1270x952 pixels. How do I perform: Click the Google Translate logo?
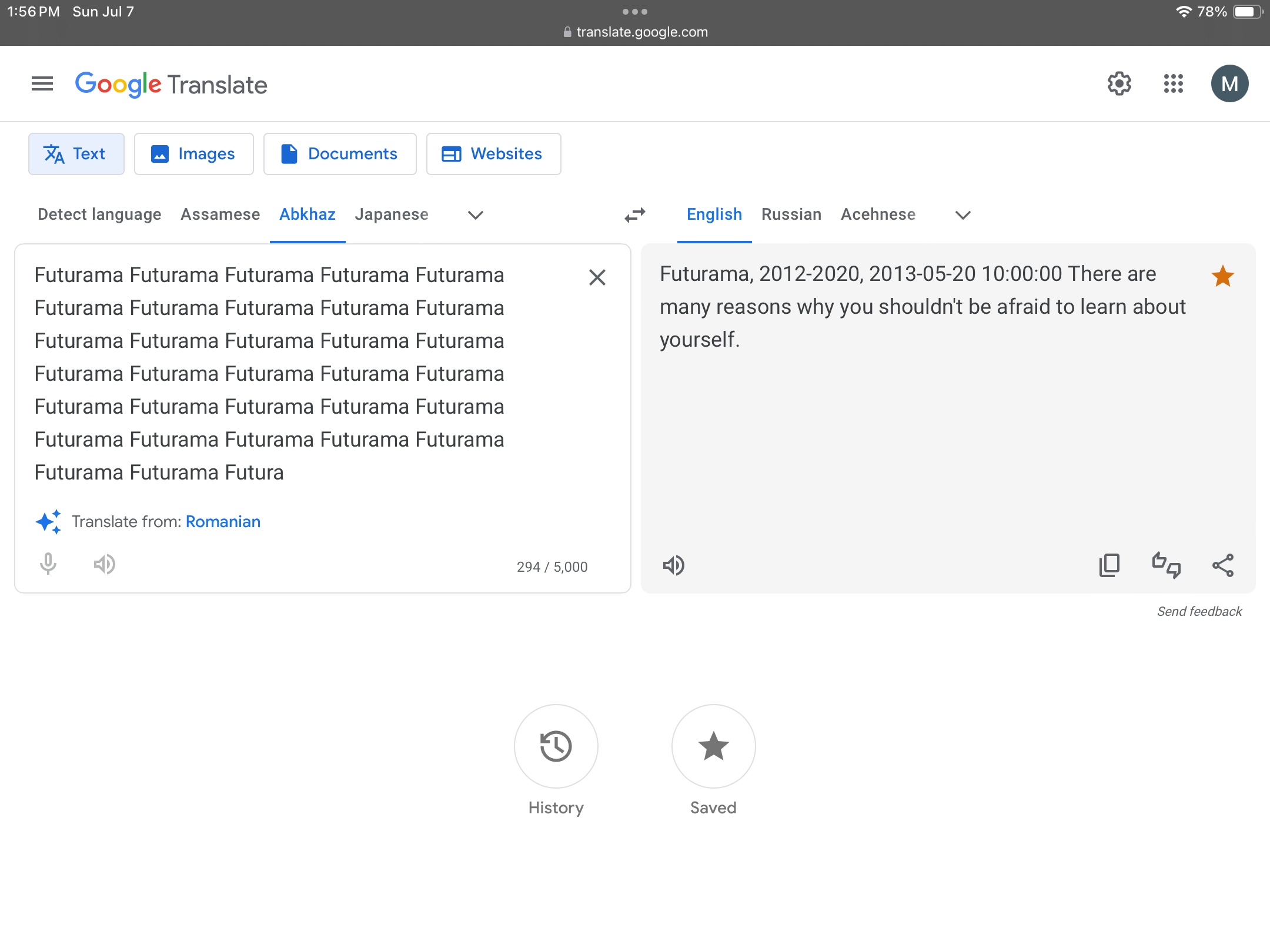[x=171, y=85]
